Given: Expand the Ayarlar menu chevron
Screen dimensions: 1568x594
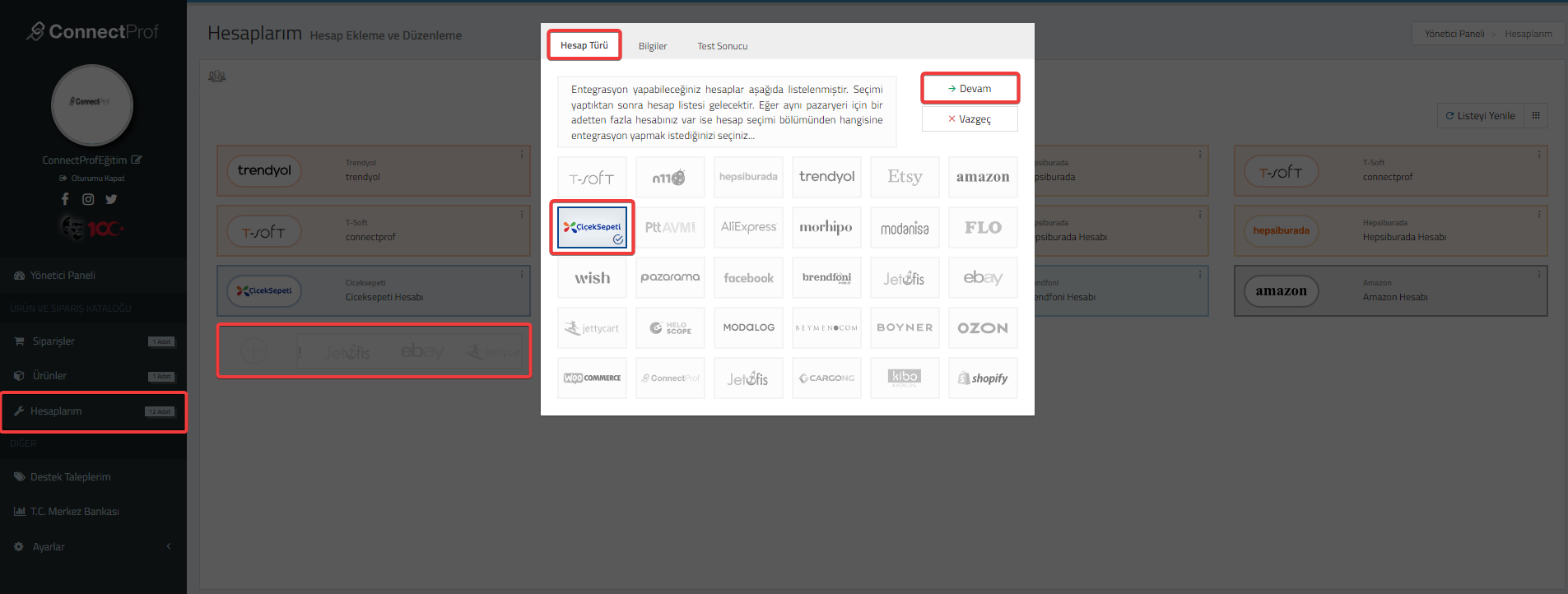Looking at the screenshot, I should tap(169, 546).
